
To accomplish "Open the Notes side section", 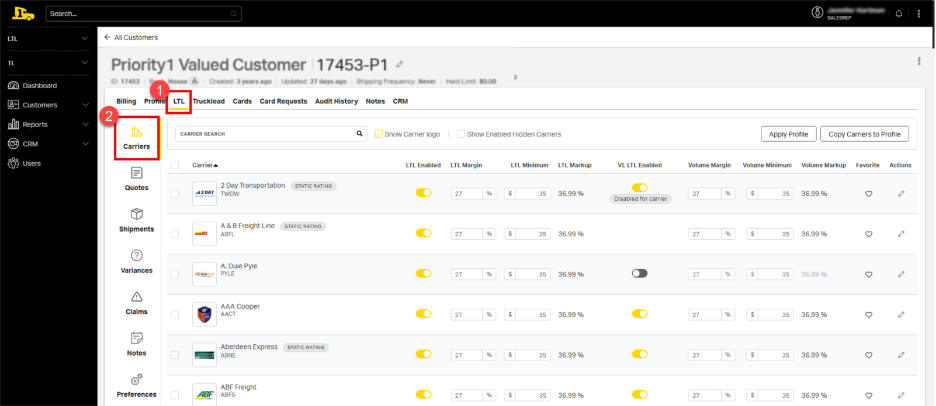I will click(136, 345).
